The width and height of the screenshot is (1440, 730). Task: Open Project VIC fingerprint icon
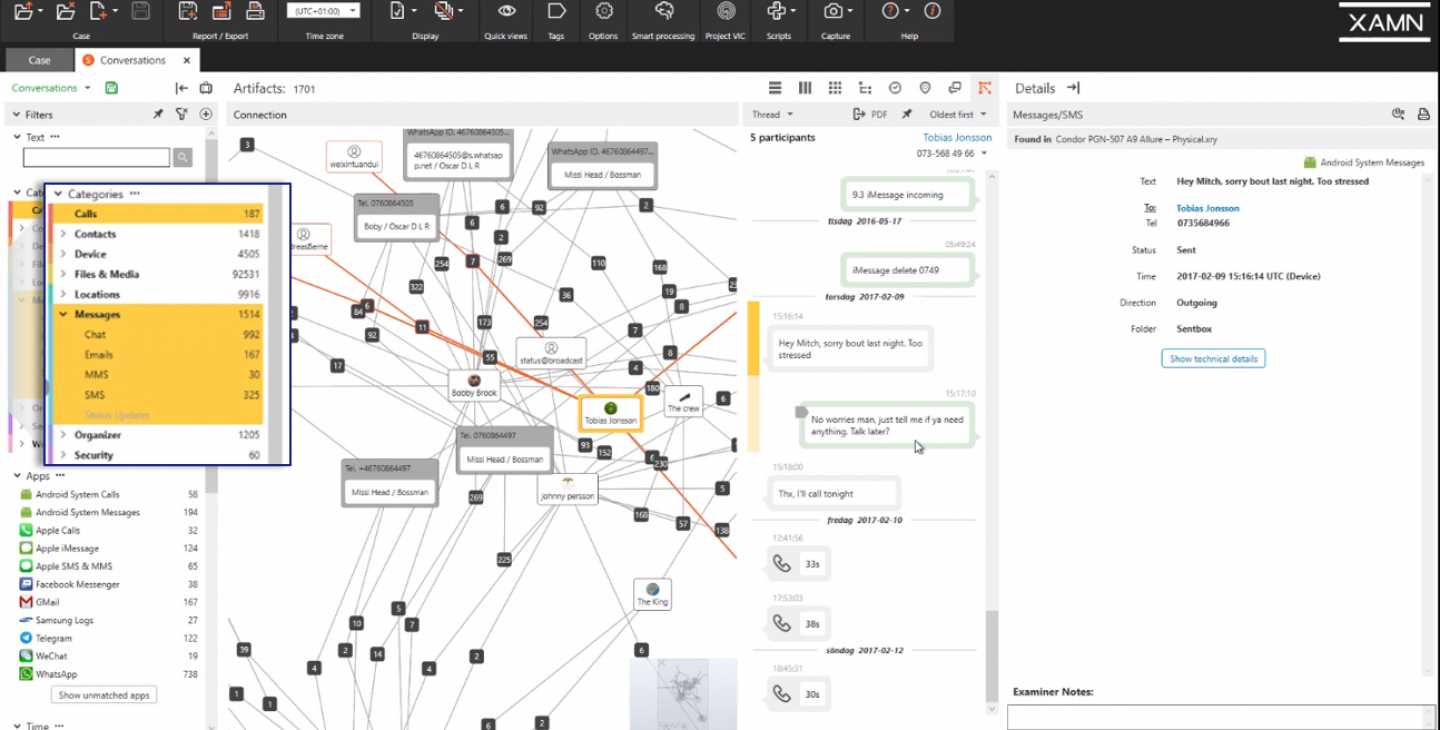click(726, 11)
